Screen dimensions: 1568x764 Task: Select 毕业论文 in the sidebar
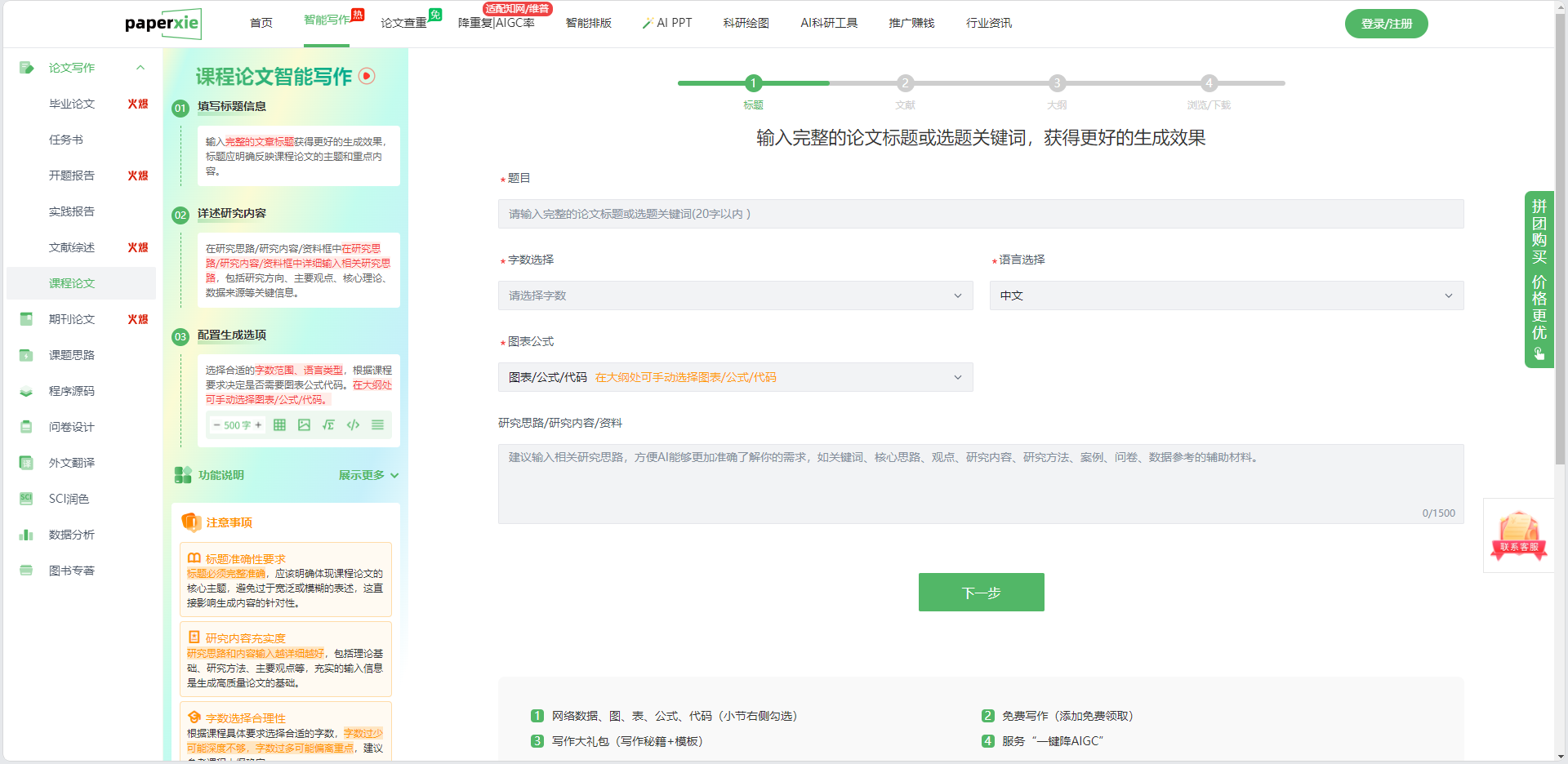72,104
